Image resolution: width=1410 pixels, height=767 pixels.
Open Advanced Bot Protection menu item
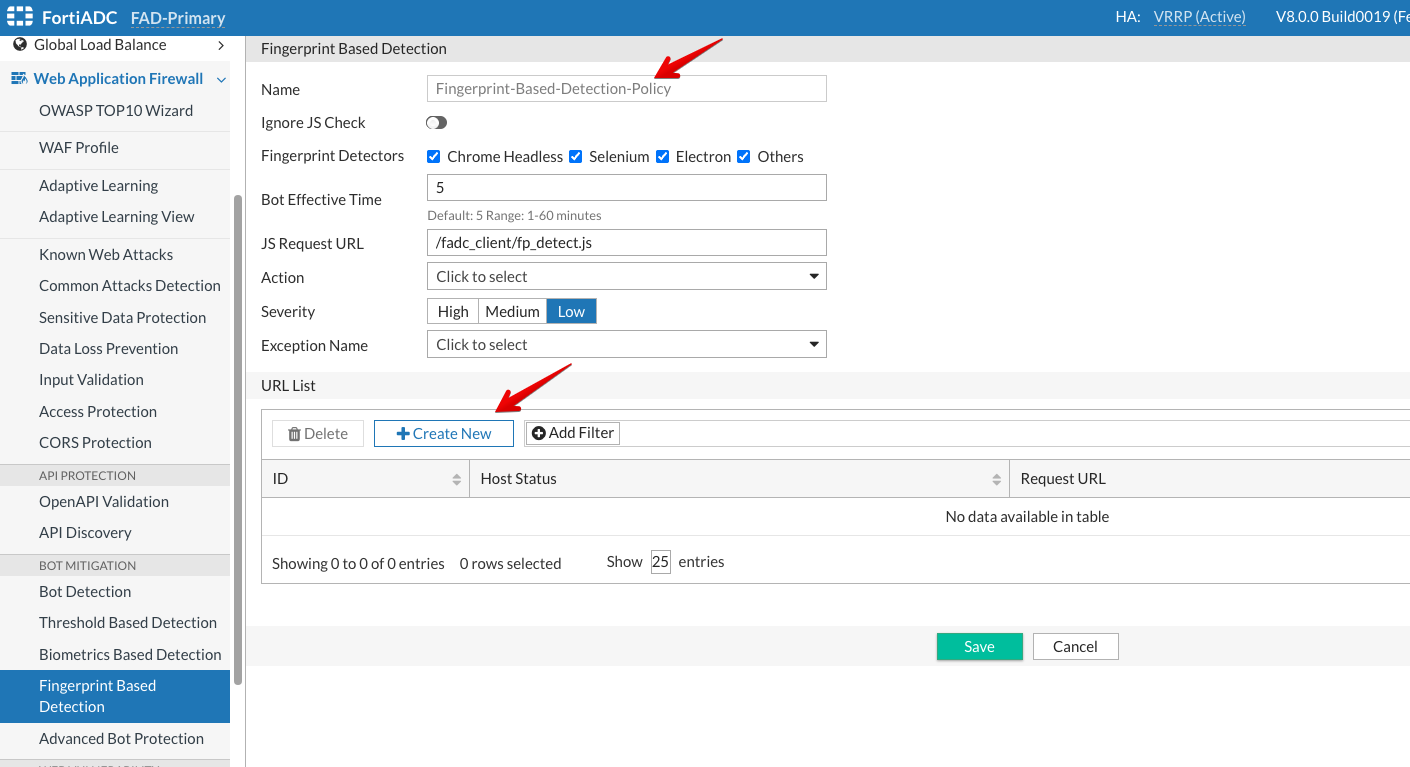pos(121,739)
